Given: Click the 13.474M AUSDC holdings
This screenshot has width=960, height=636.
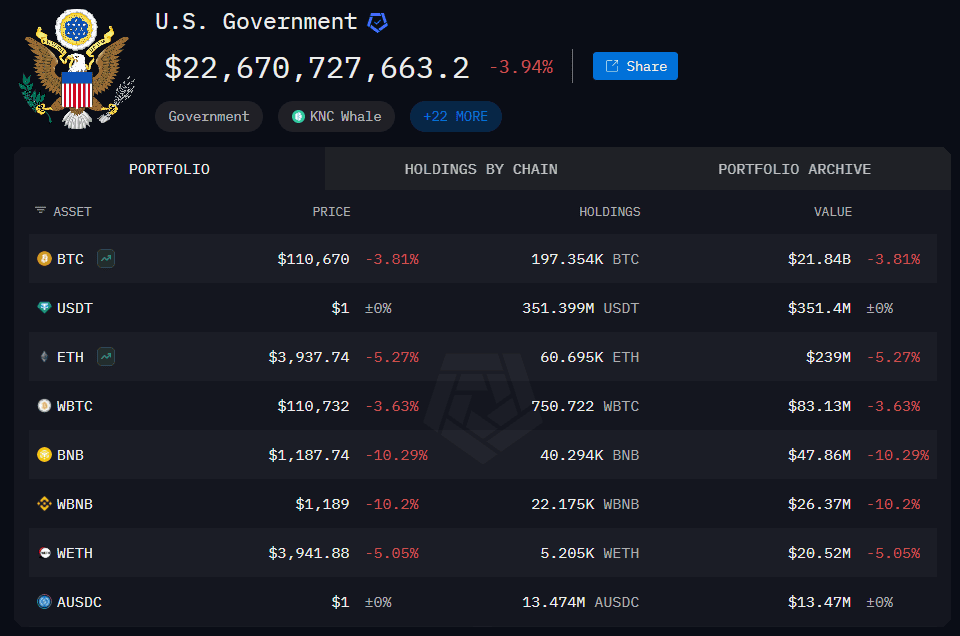Looking at the screenshot, I should [580, 602].
